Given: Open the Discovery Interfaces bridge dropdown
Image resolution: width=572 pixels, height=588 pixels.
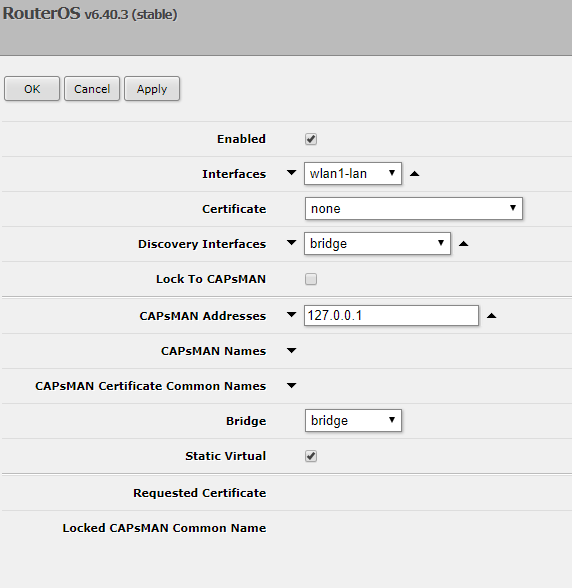Looking at the screenshot, I should point(377,244).
